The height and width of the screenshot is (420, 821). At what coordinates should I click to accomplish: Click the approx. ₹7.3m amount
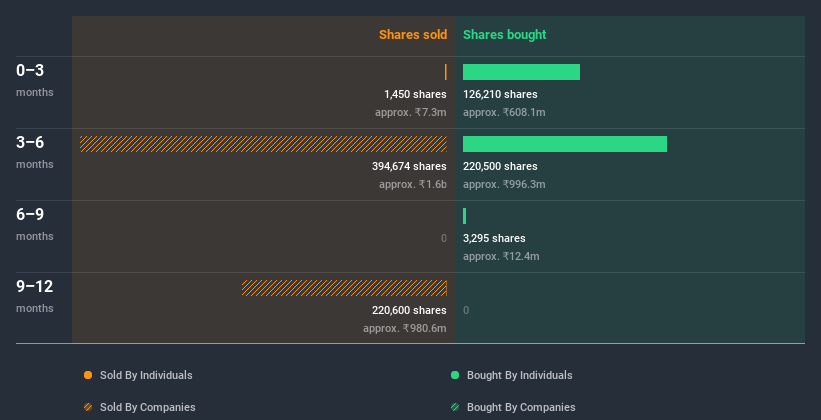(411, 112)
